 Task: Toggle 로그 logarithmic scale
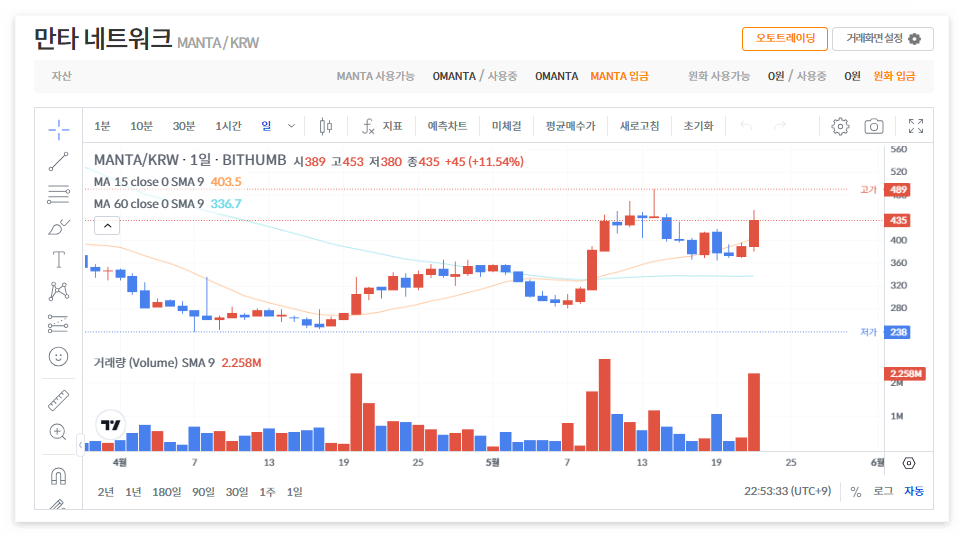pos(883,491)
